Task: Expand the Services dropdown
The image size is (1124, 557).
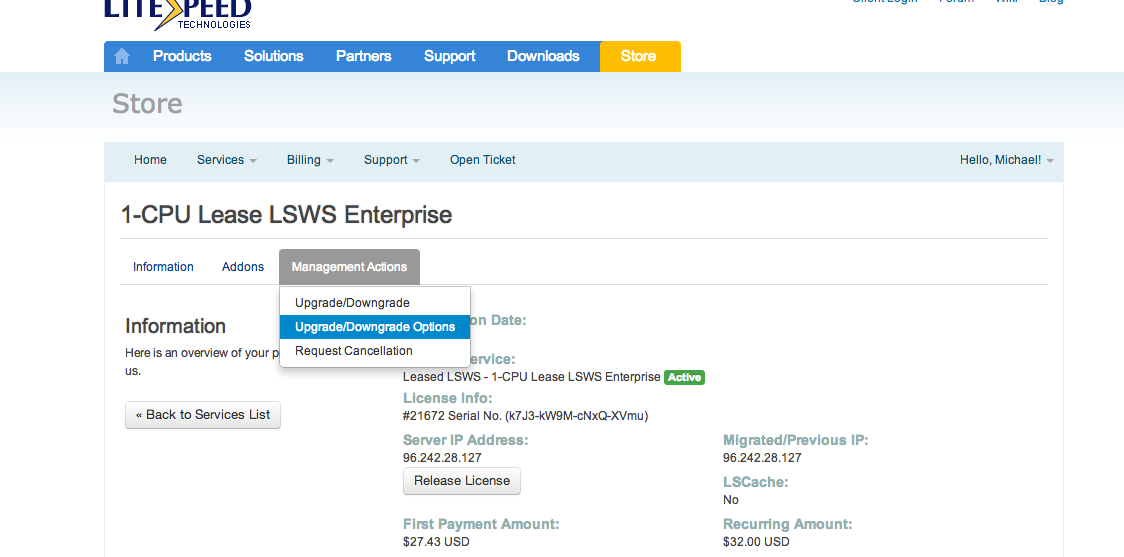Action: click(x=227, y=160)
